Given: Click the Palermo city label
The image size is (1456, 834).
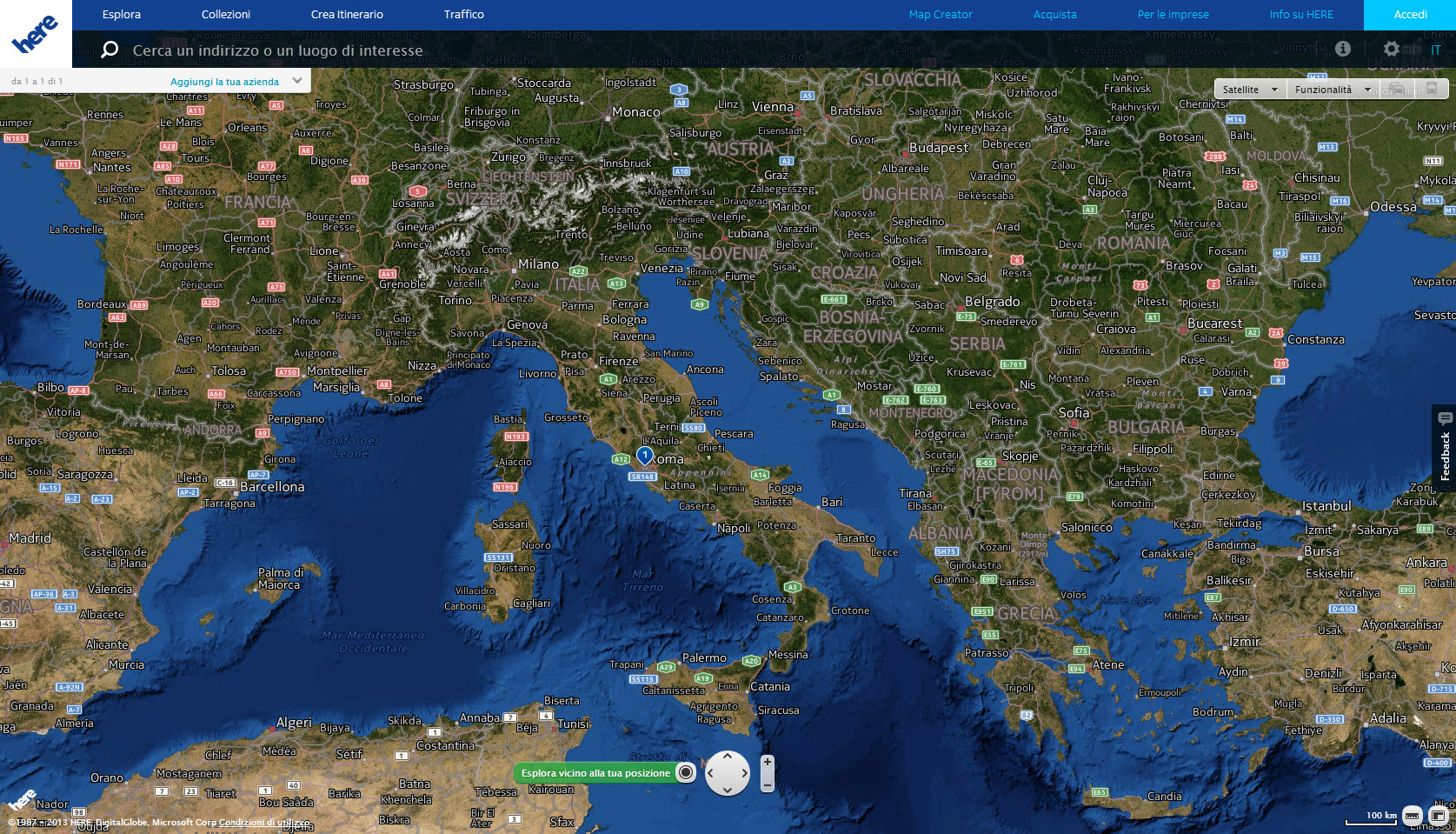Looking at the screenshot, I should tap(704, 658).
